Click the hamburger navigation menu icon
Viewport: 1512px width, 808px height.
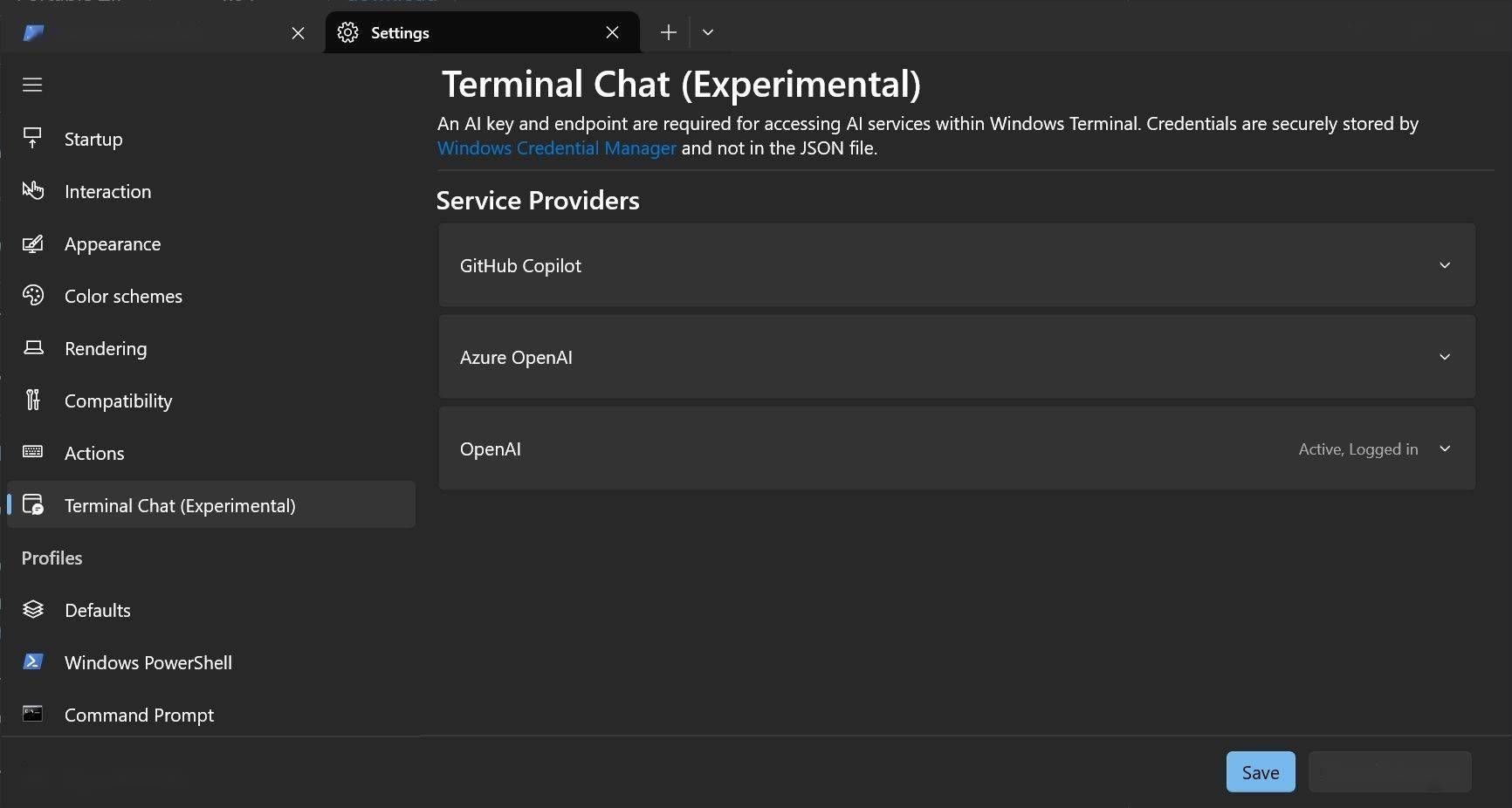tap(32, 85)
